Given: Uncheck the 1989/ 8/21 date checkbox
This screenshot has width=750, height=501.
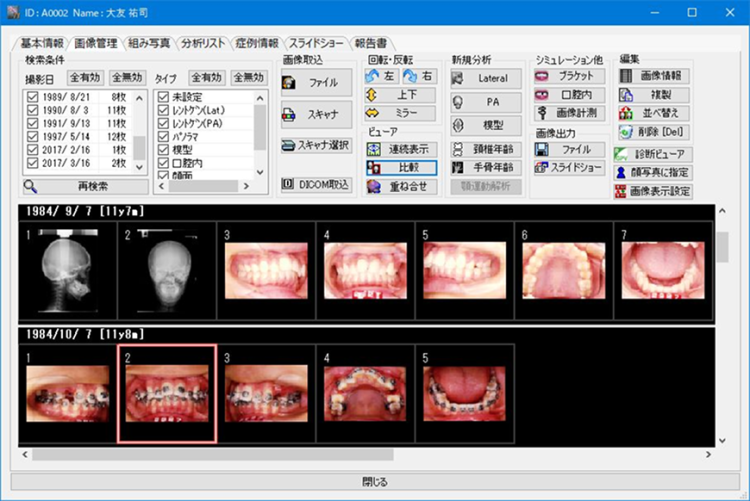Looking at the screenshot, I should [x=32, y=97].
